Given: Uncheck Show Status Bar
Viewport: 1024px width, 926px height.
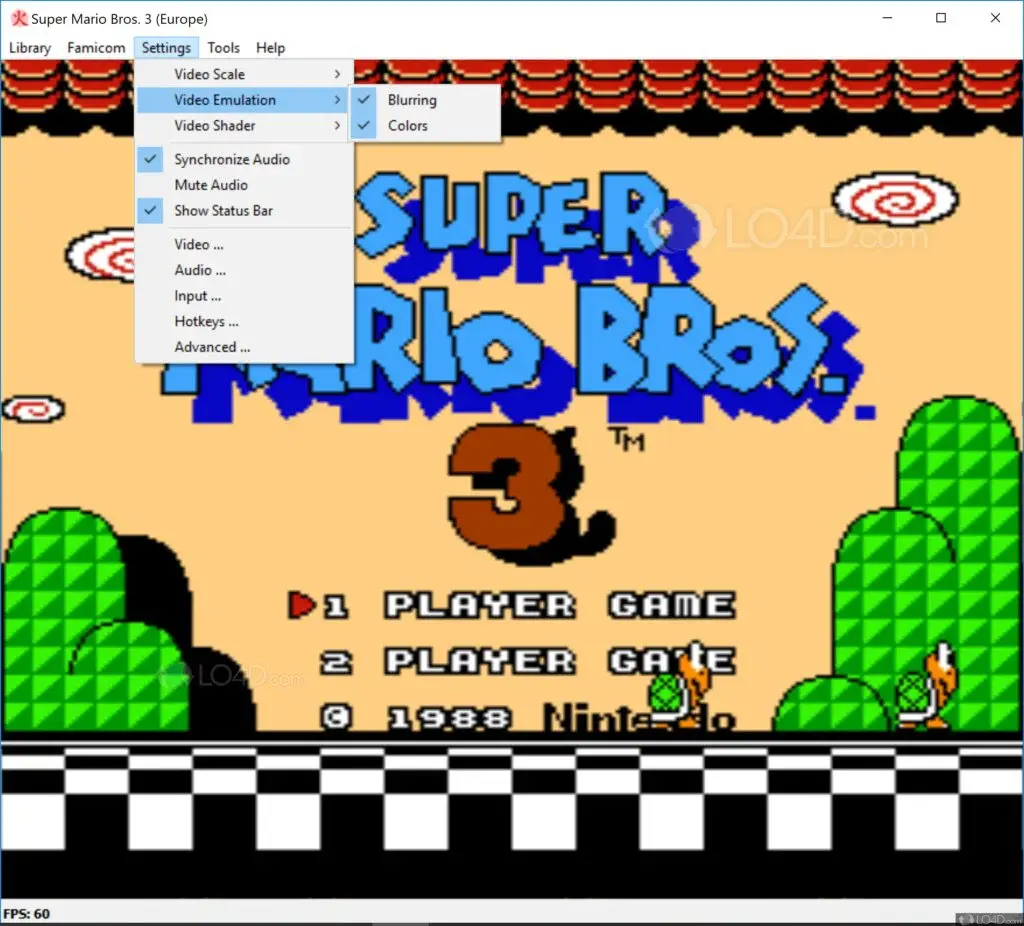Looking at the screenshot, I should [245, 210].
